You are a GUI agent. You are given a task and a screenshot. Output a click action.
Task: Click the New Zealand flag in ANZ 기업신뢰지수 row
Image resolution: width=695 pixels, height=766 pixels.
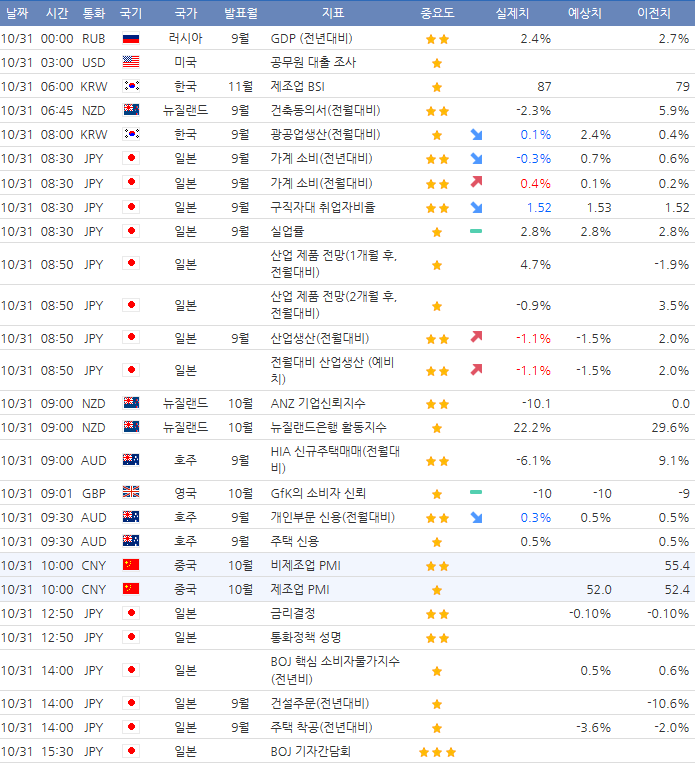pyautogui.click(x=131, y=403)
